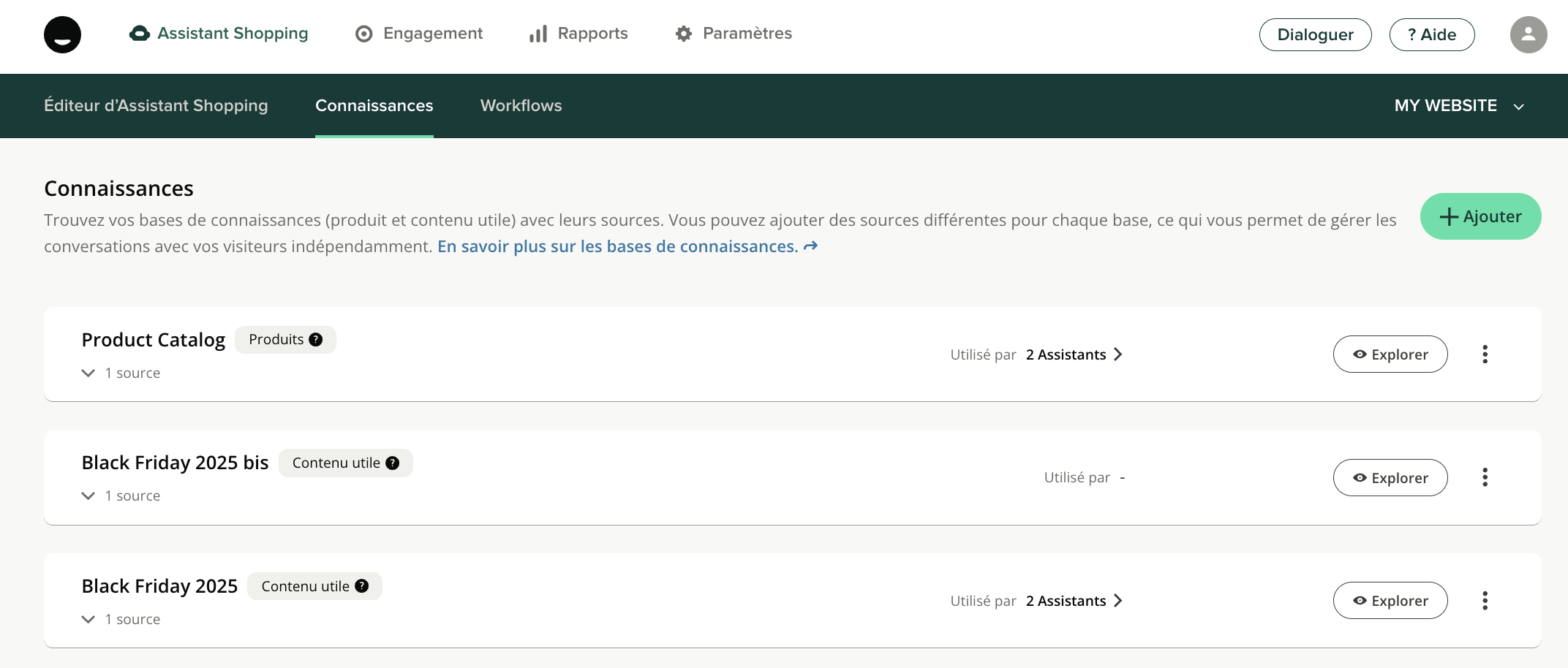
Task: View 2 Assistants using Black Friday 2025
Action: pos(1073,601)
